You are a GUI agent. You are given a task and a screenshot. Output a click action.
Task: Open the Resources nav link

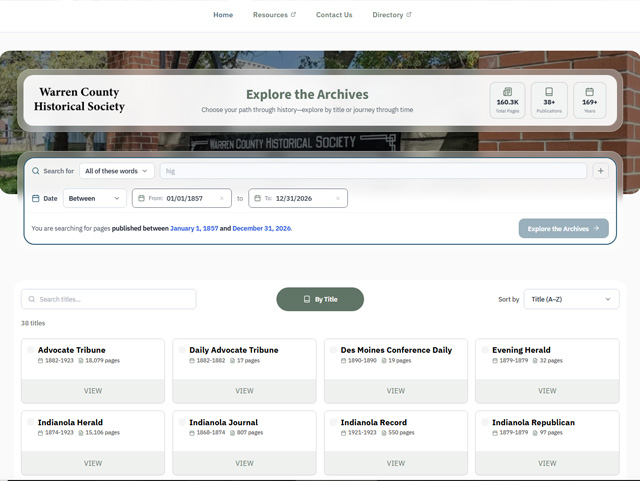tap(270, 15)
